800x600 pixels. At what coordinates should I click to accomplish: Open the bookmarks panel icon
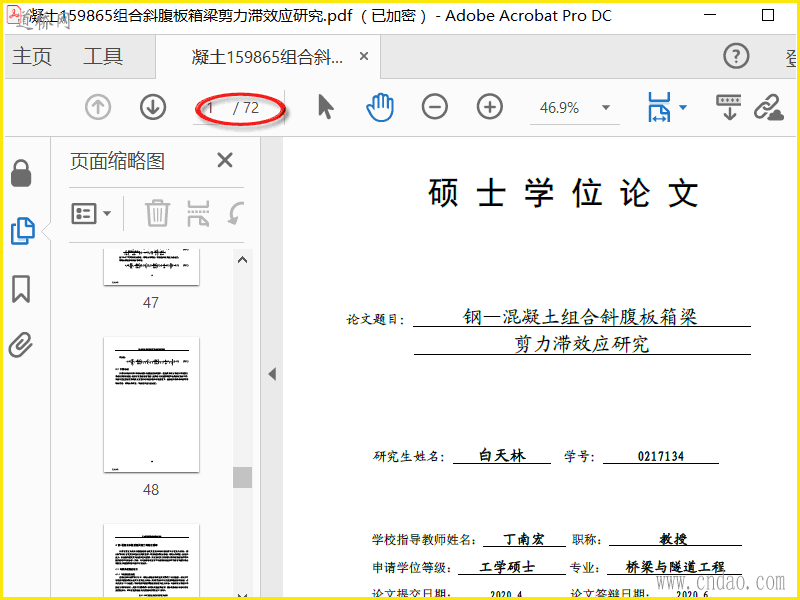[x=21, y=289]
